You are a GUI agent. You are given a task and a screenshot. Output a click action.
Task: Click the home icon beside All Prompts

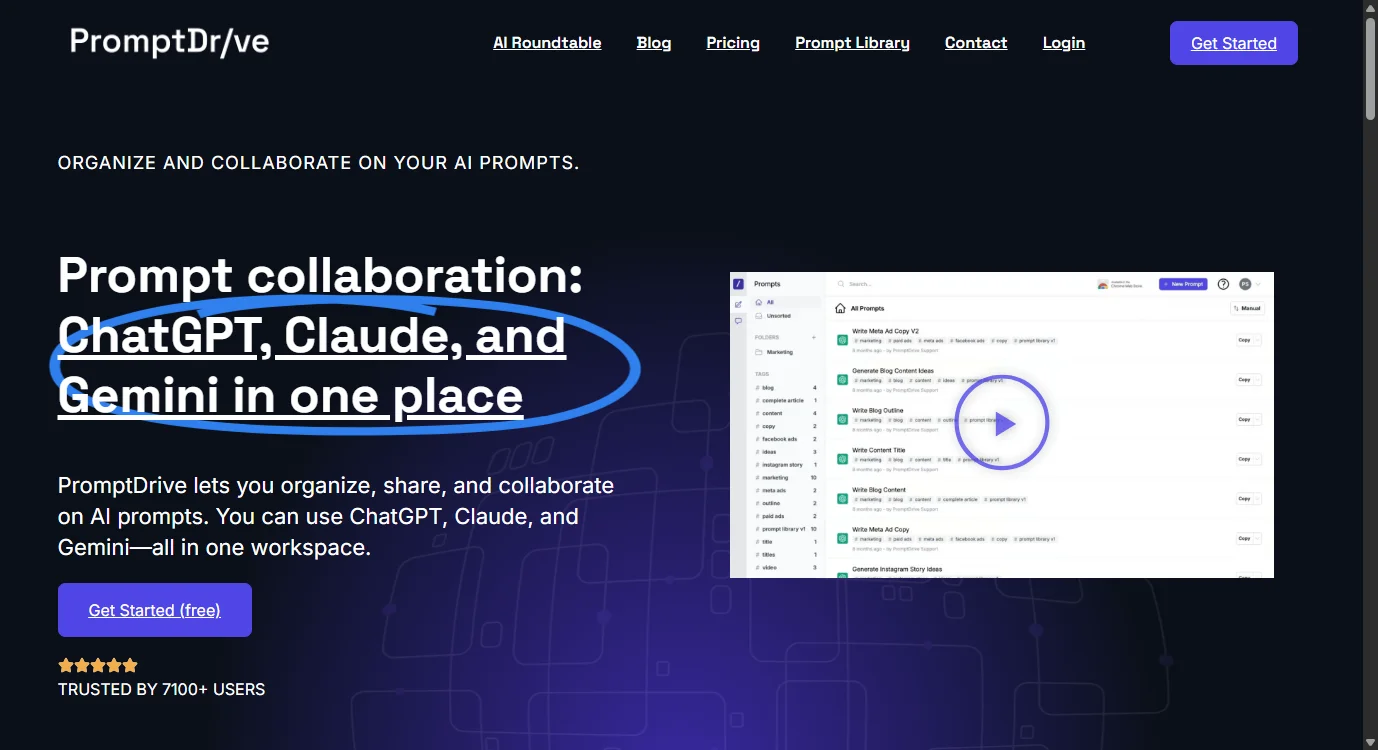point(840,309)
